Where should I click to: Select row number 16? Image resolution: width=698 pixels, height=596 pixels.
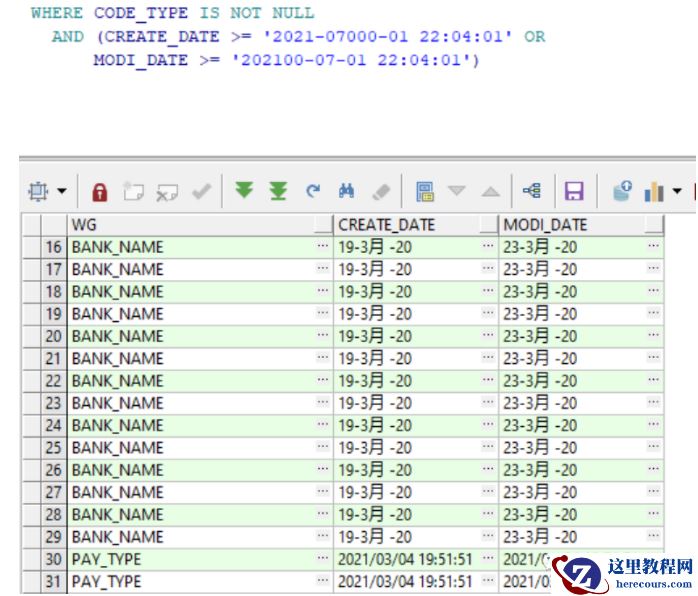[53, 247]
